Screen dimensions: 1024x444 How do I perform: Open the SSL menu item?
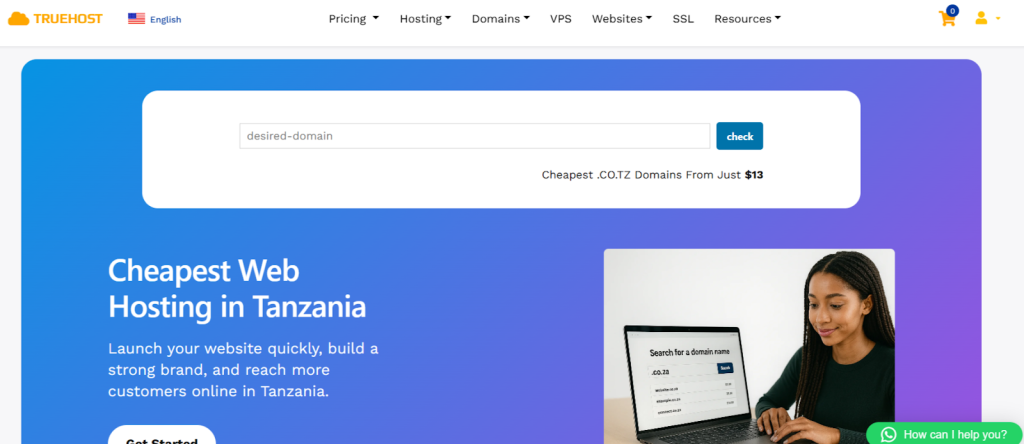(x=683, y=19)
